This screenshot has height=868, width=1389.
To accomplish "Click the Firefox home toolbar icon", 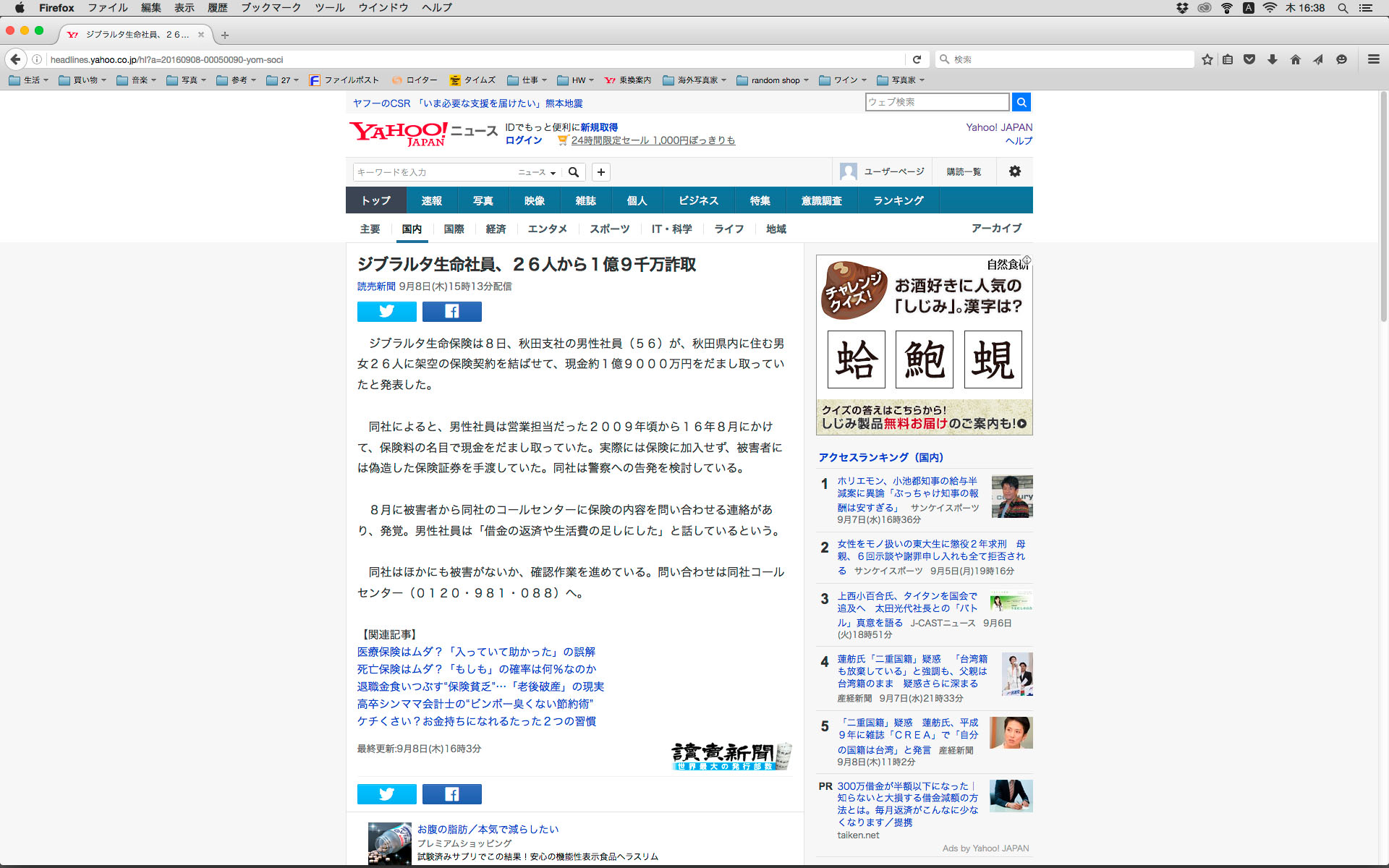I will point(1295,59).
